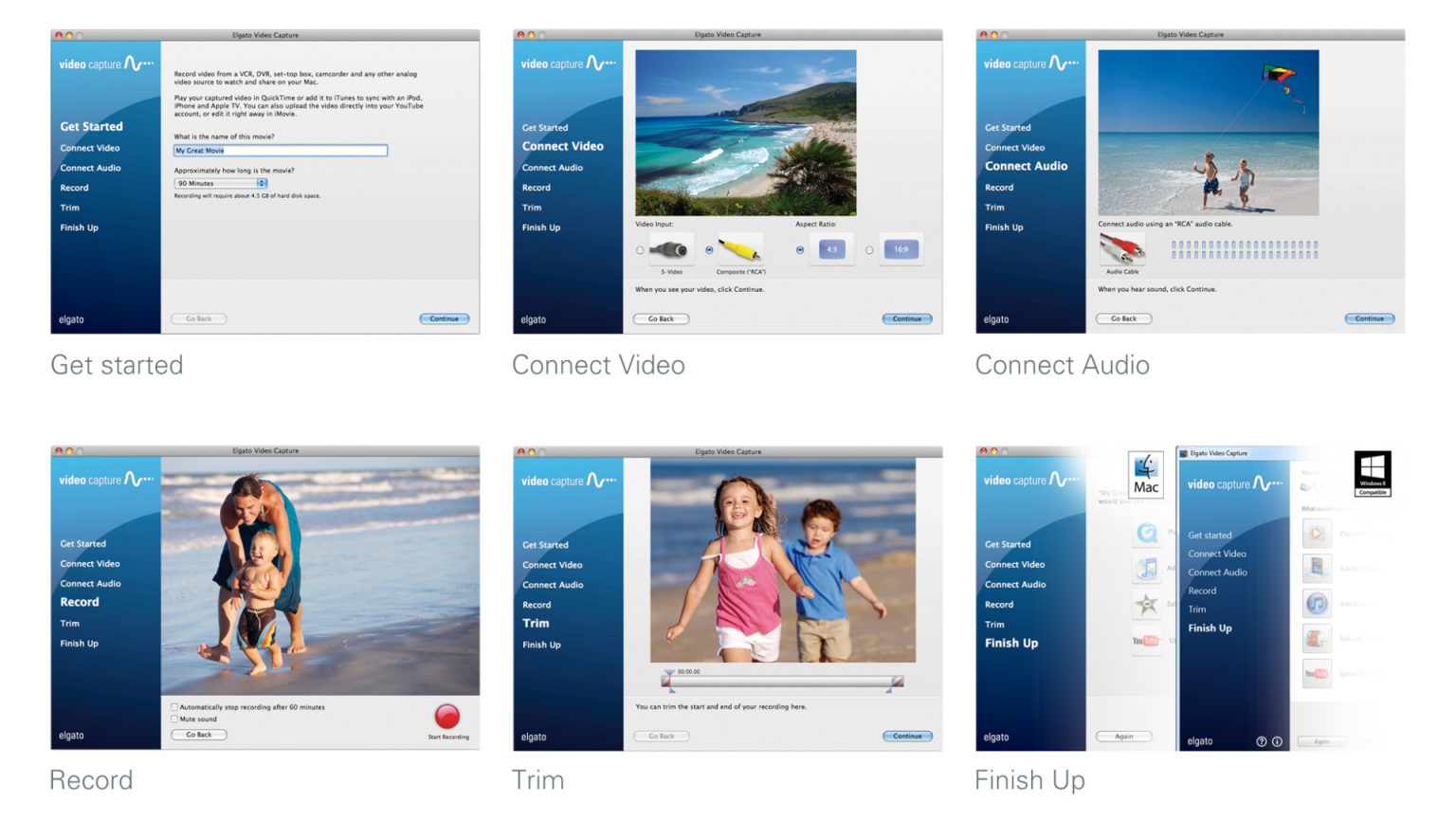This screenshot has height=819, width=1456.
Task: Select the Composite RCA radio button
Action: tap(709, 250)
